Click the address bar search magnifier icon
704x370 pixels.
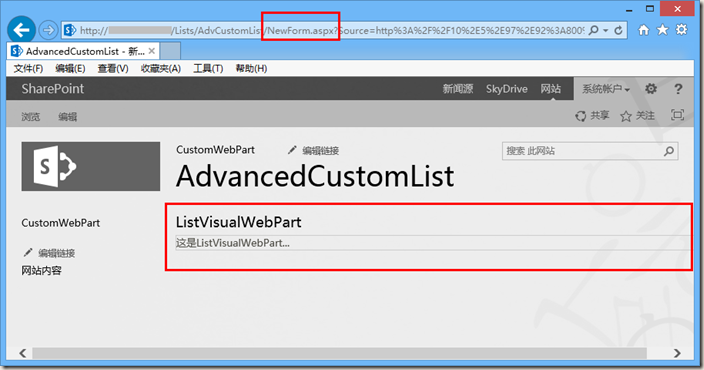[x=593, y=30]
